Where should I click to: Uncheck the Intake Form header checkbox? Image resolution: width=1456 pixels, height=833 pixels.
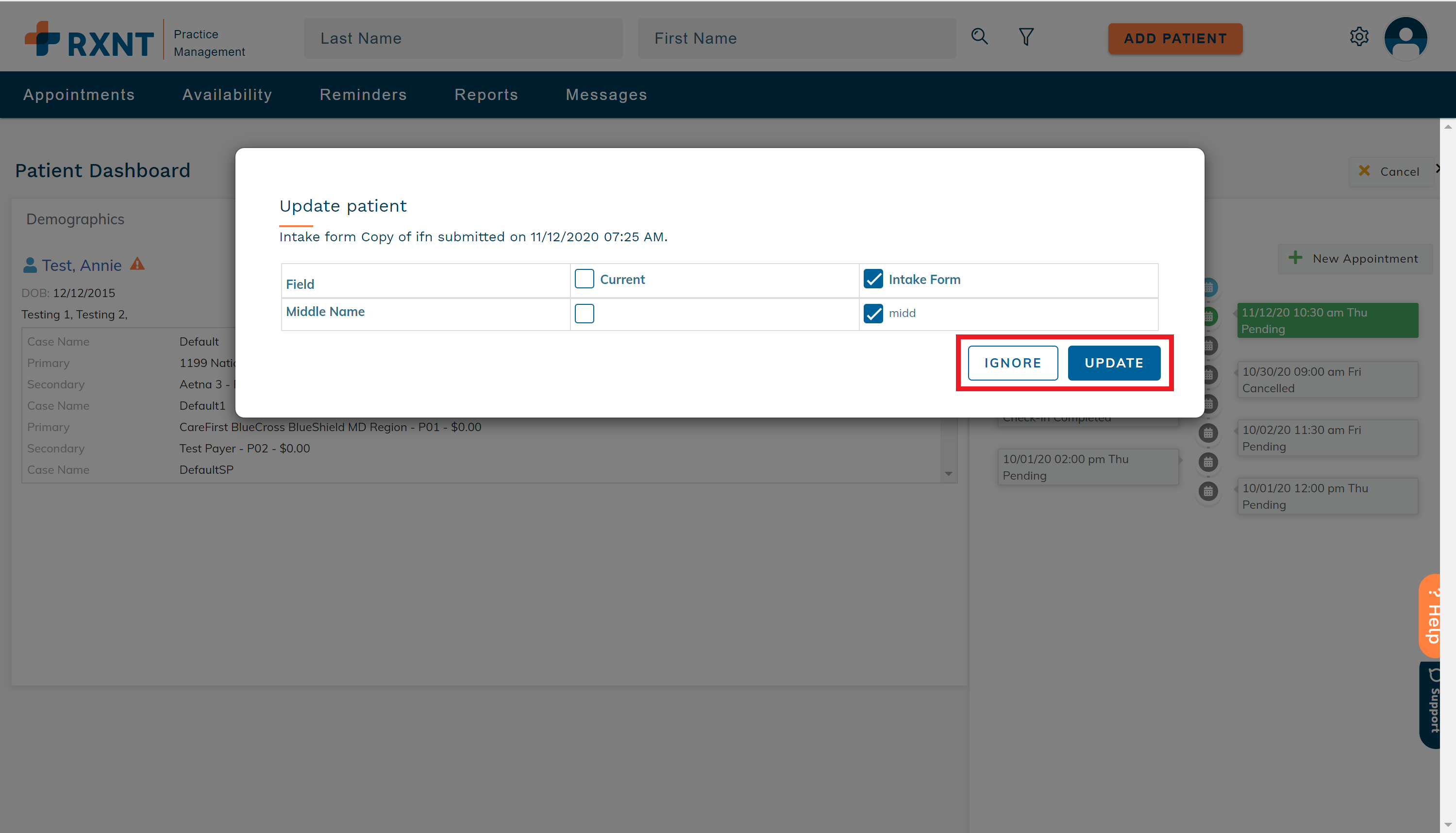[x=873, y=279]
